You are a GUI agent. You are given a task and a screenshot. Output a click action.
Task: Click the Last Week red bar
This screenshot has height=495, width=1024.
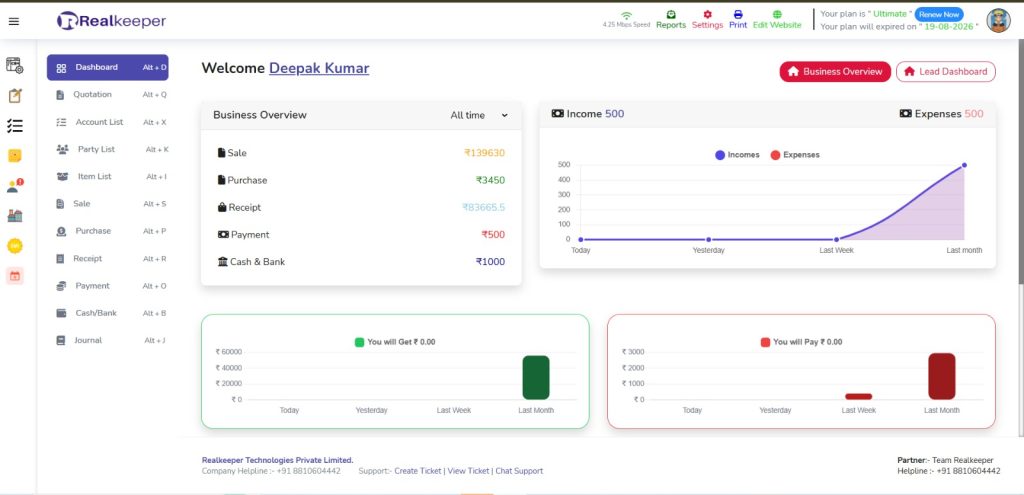pos(859,396)
